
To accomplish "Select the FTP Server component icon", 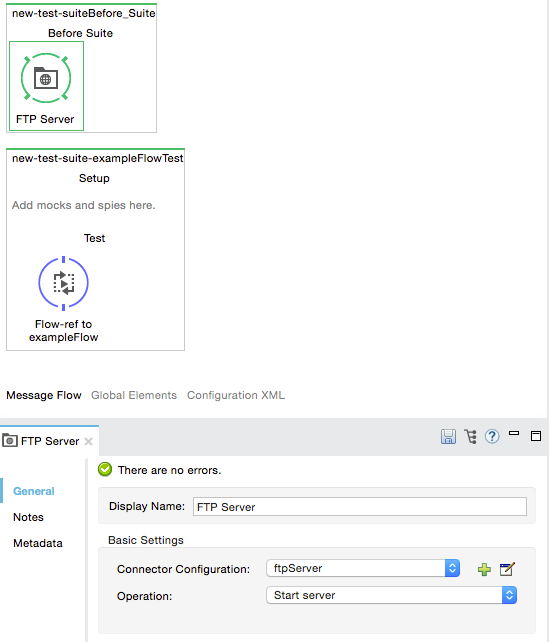I will pyautogui.click(x=46, y=78).
